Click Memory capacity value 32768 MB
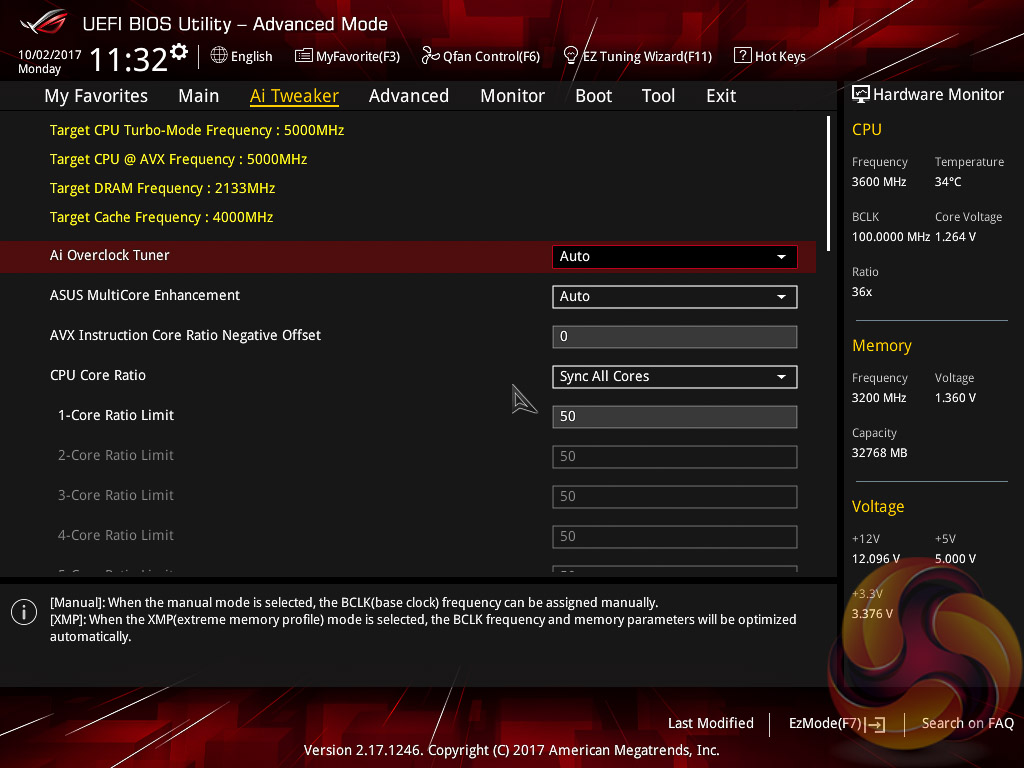 click(879, 453)
